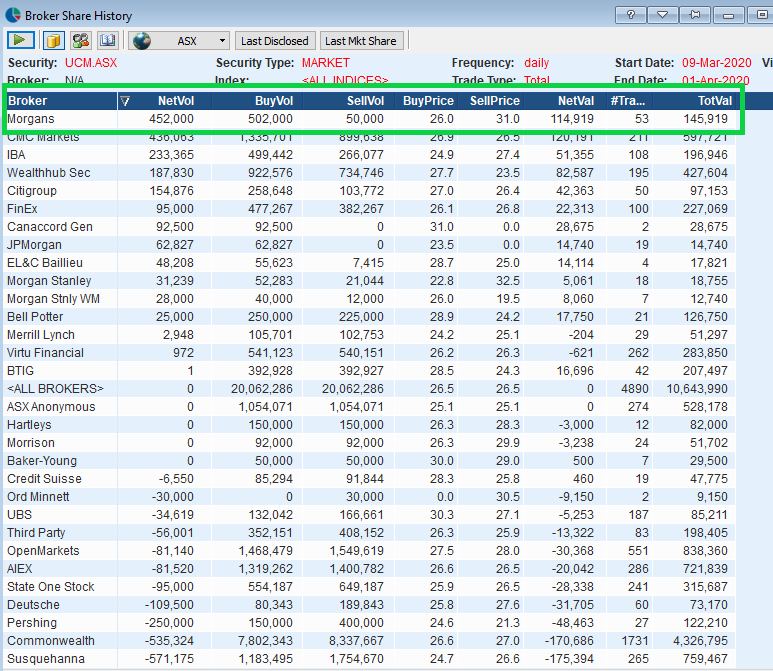
Task: Select the Morgan Stanley row
Action: [370, 281]
